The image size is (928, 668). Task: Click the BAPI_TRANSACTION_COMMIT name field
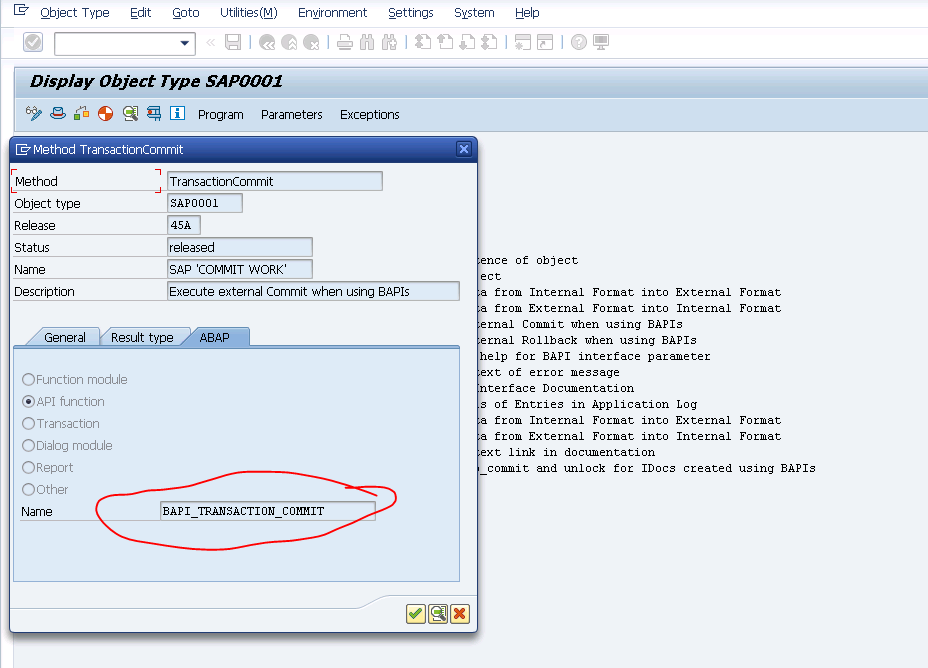(x=267, y=510)
